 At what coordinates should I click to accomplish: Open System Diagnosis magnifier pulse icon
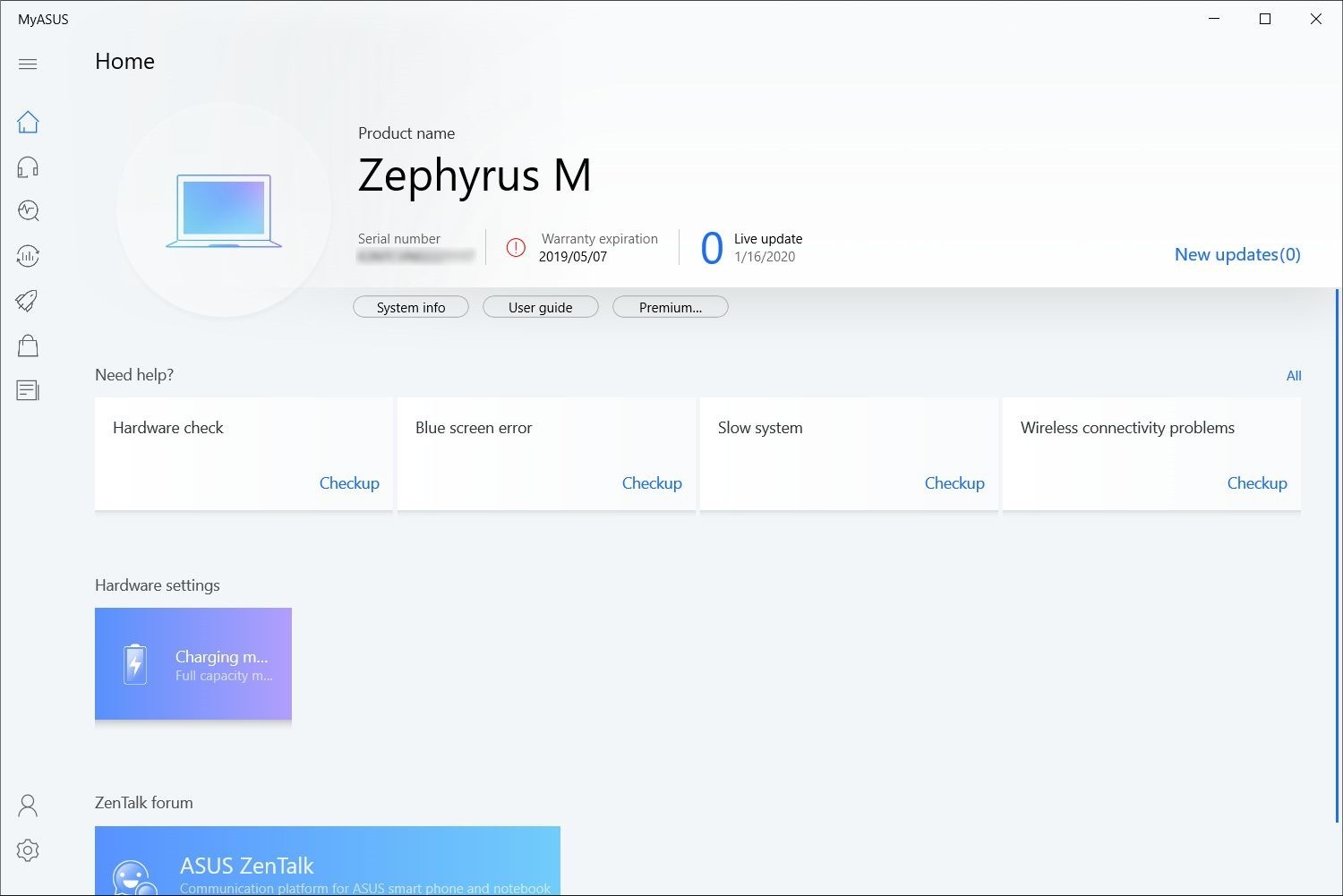(x=28, y=211)
